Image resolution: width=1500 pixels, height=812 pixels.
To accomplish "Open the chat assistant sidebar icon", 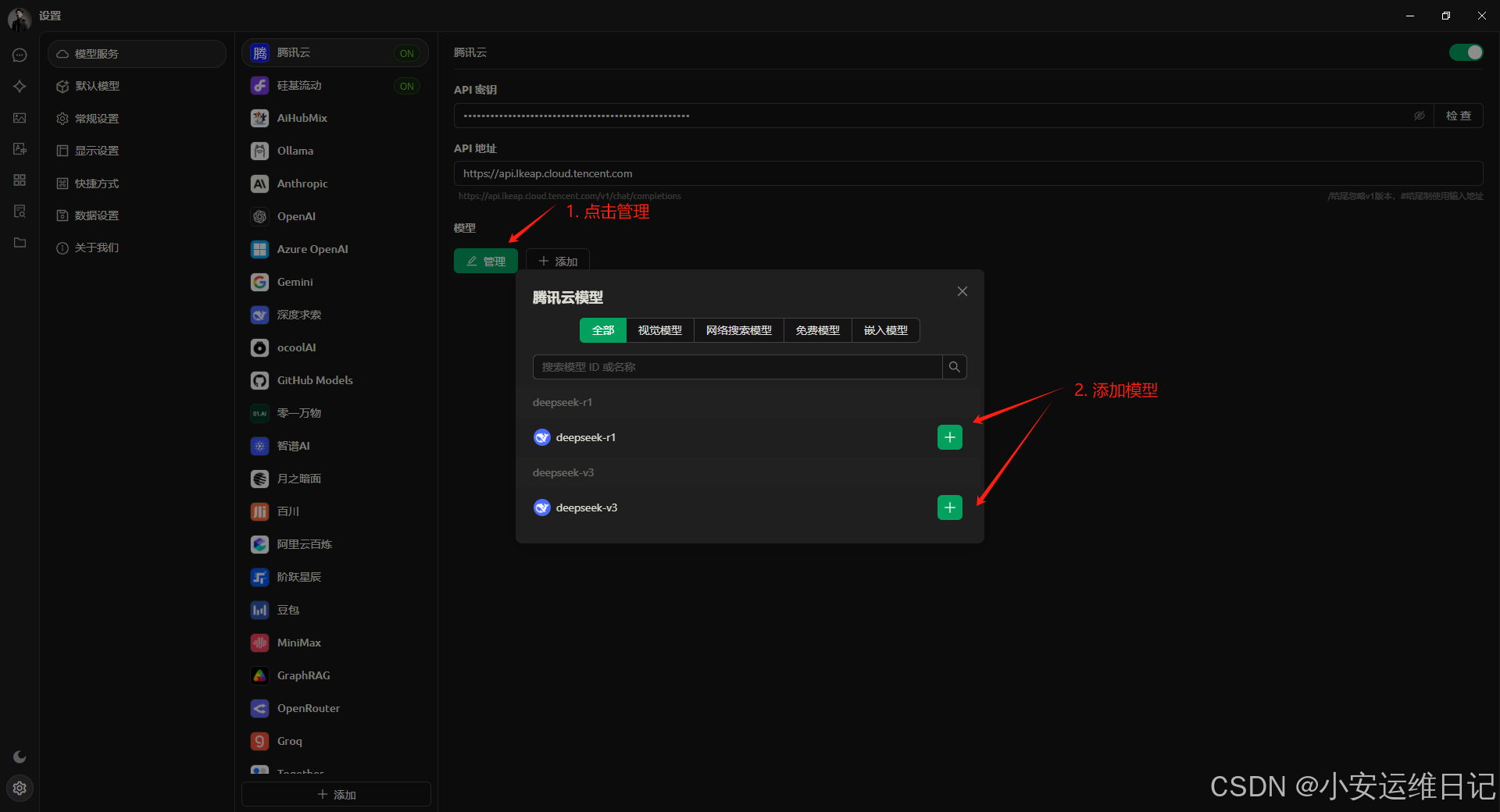I will tap(20, 55).
